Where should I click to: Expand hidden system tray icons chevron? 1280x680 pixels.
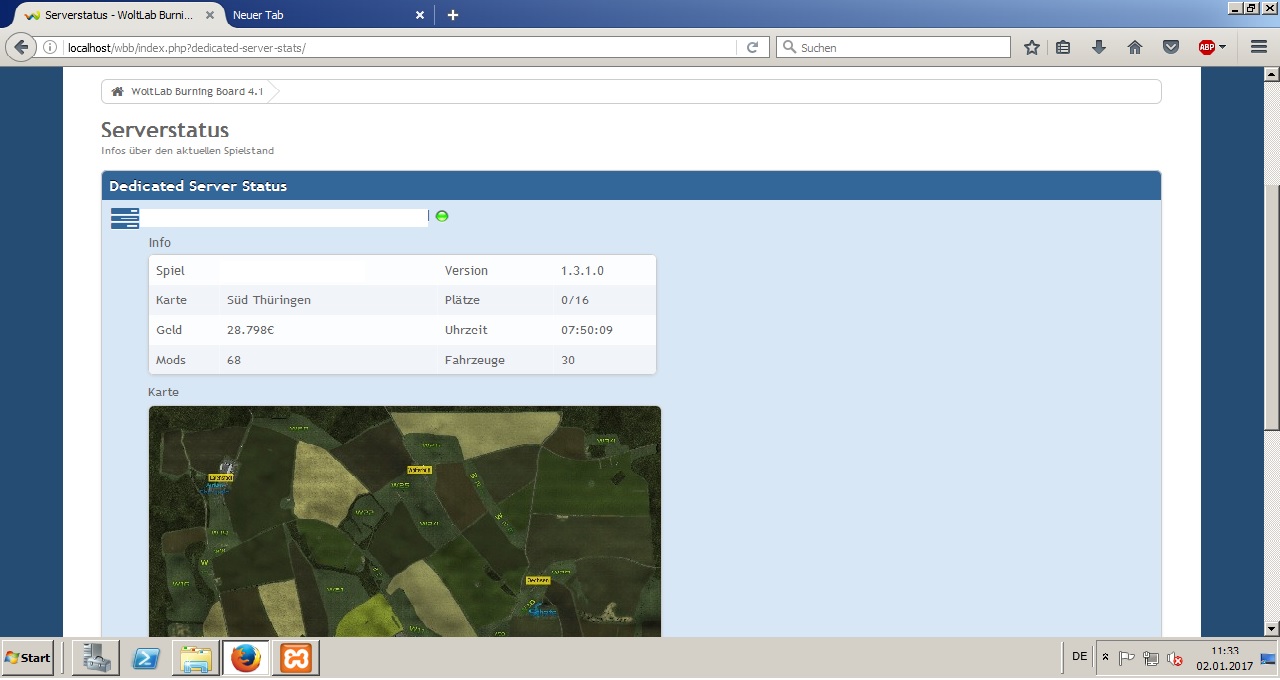(x=1105, y=657)
